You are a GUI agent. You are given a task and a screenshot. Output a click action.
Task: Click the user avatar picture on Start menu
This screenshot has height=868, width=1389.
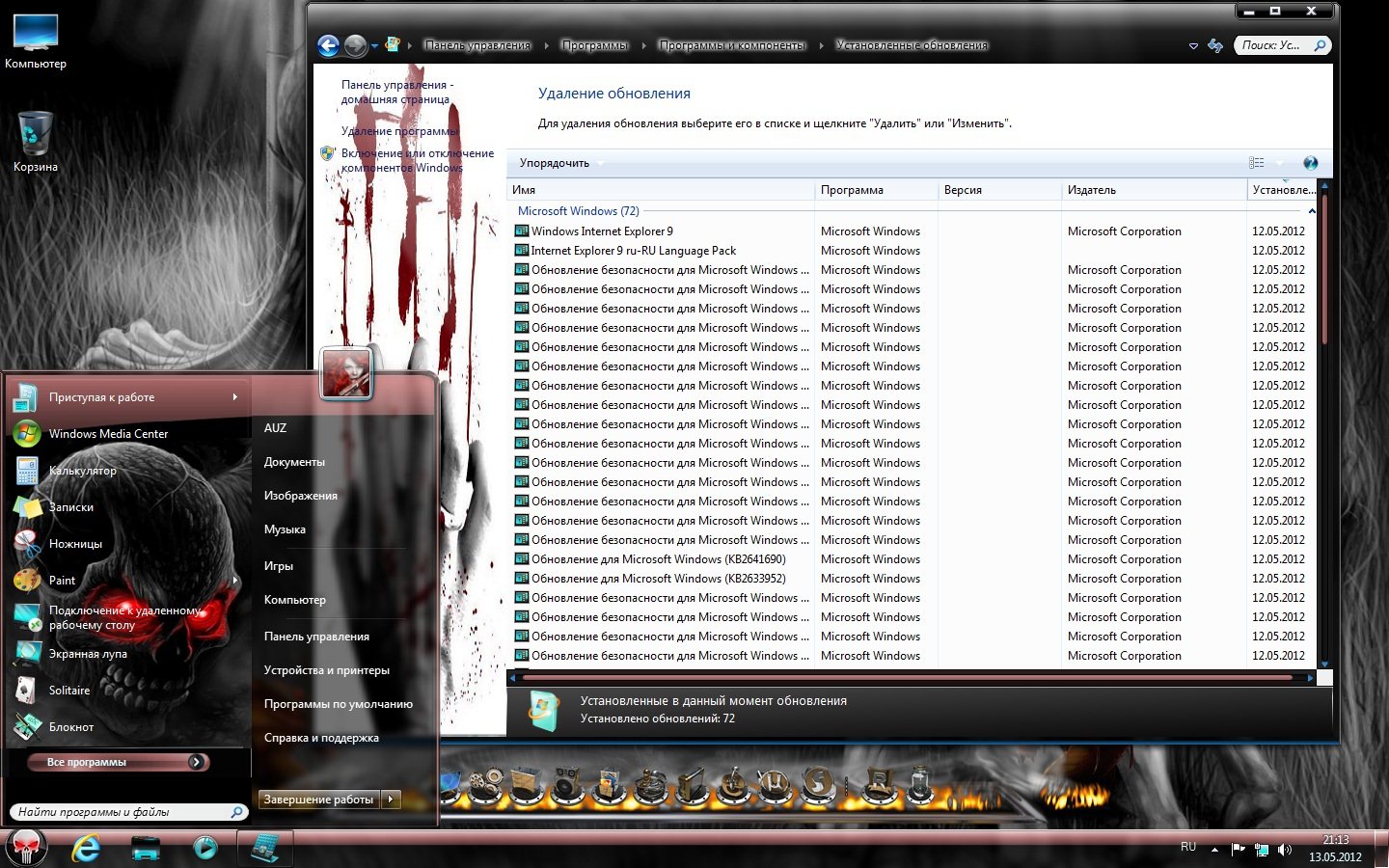(345, 374)
